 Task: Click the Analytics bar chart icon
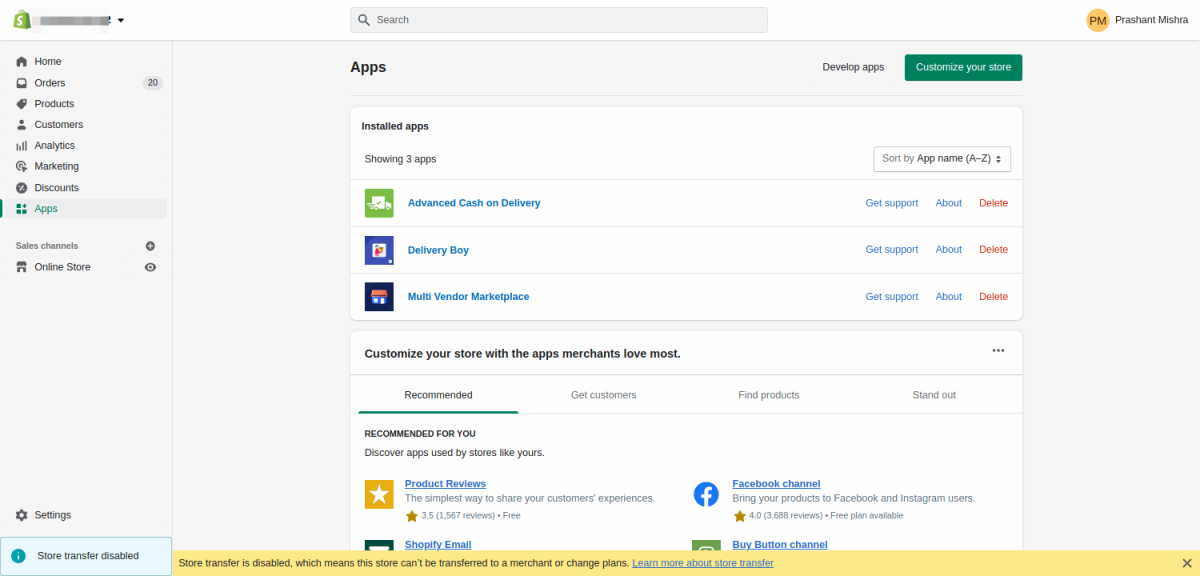(22, 146)
